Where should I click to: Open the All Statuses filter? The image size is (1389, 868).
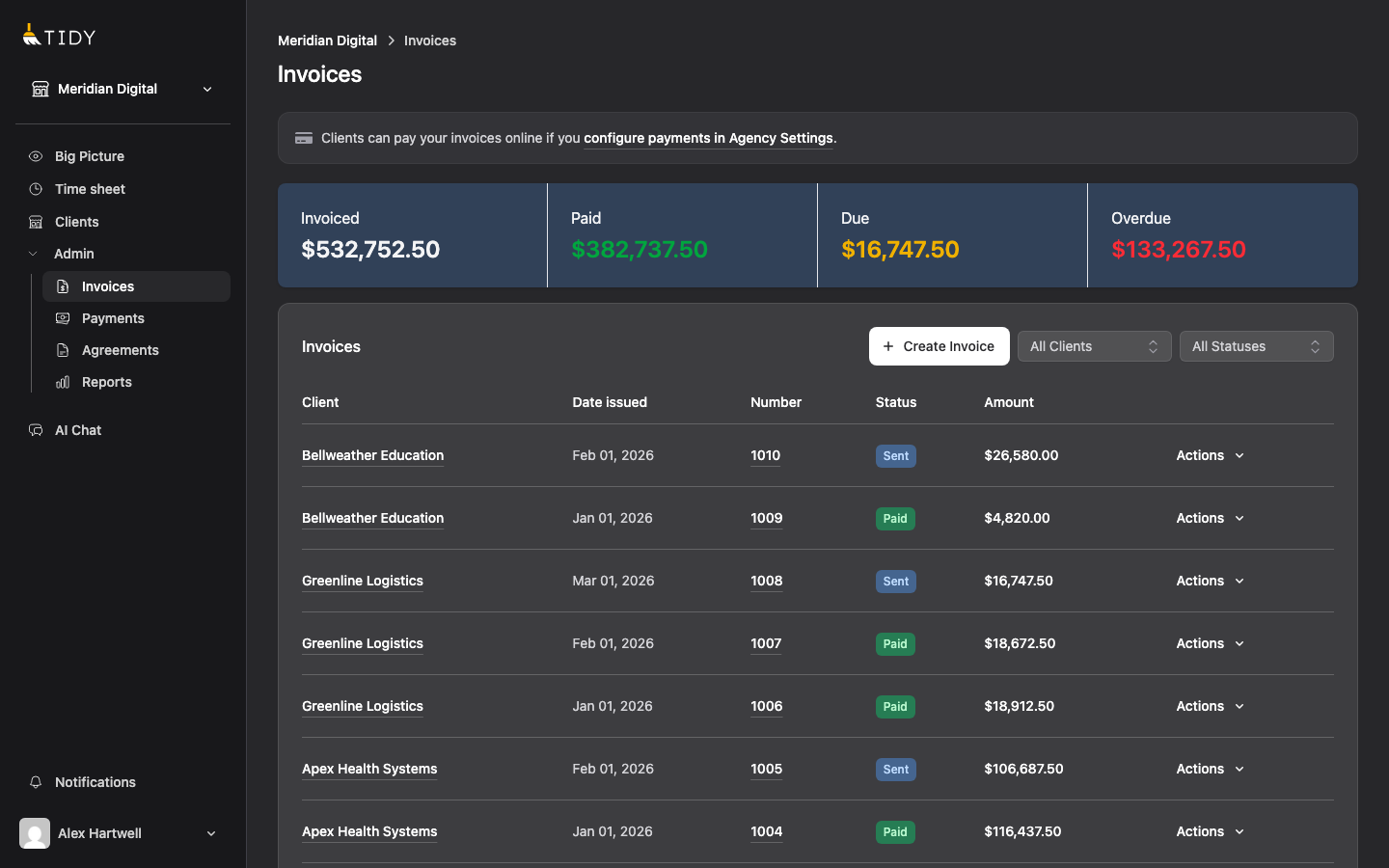1256,346
